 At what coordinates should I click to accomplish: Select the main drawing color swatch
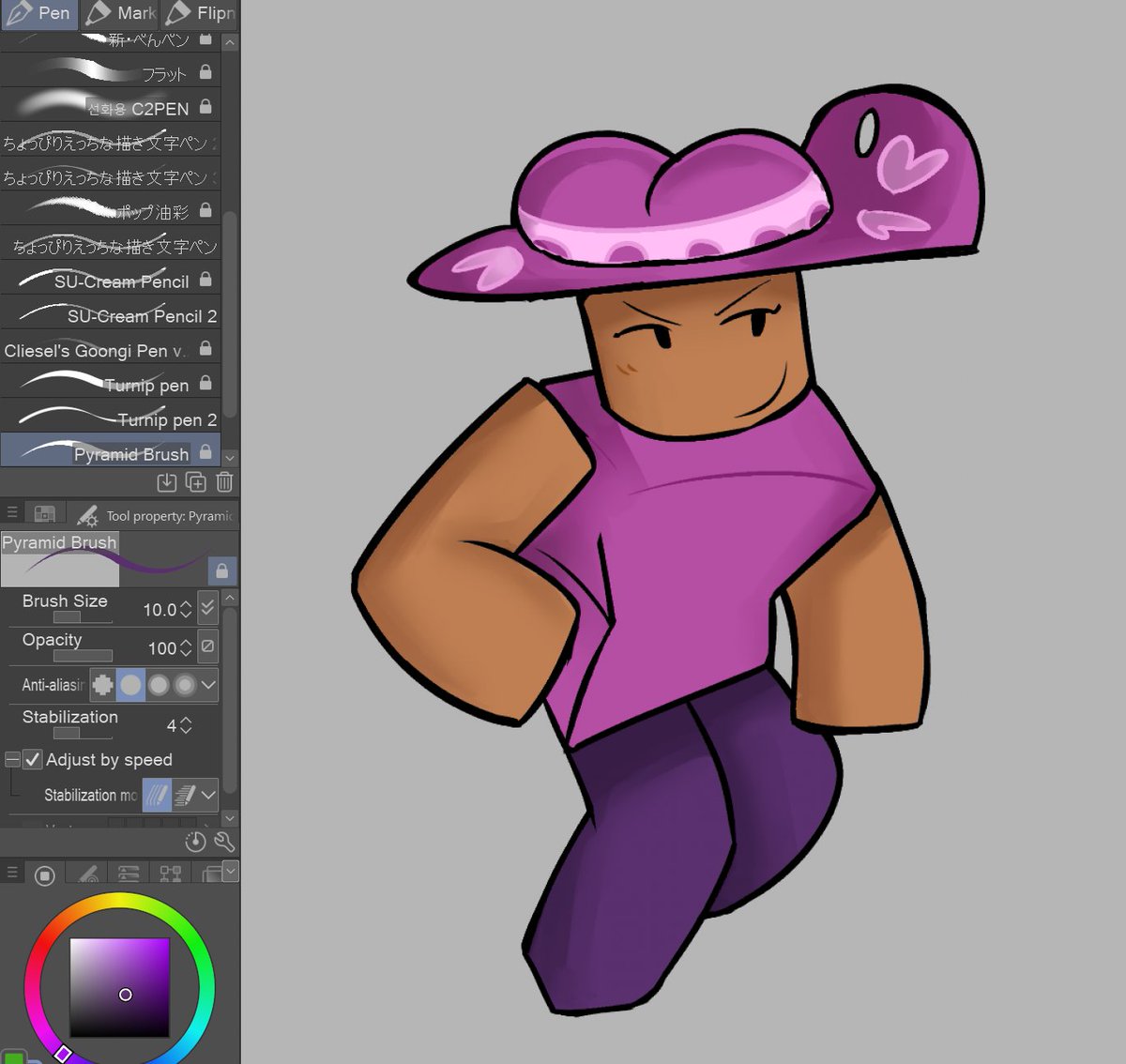tap(13, 1057)
